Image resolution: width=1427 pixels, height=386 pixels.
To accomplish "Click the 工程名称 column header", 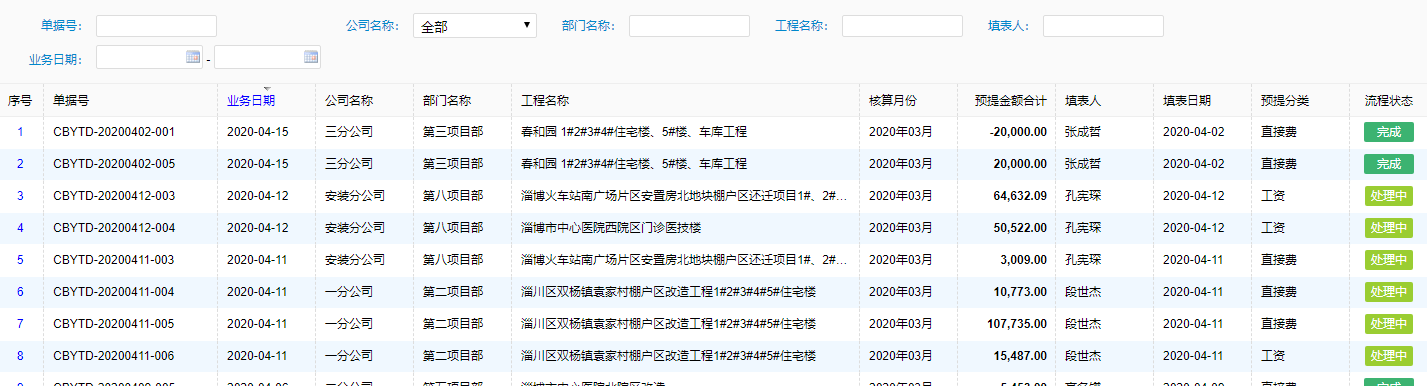I will [x=546, y=101].
